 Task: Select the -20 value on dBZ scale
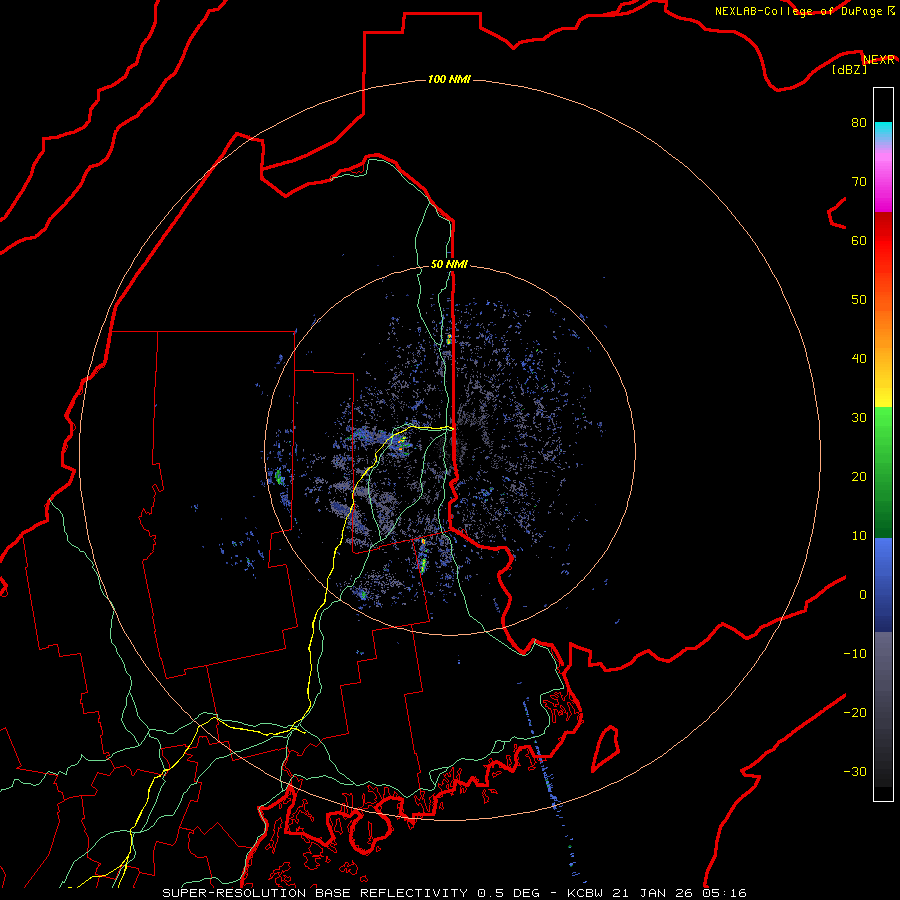tap(855, 713)
